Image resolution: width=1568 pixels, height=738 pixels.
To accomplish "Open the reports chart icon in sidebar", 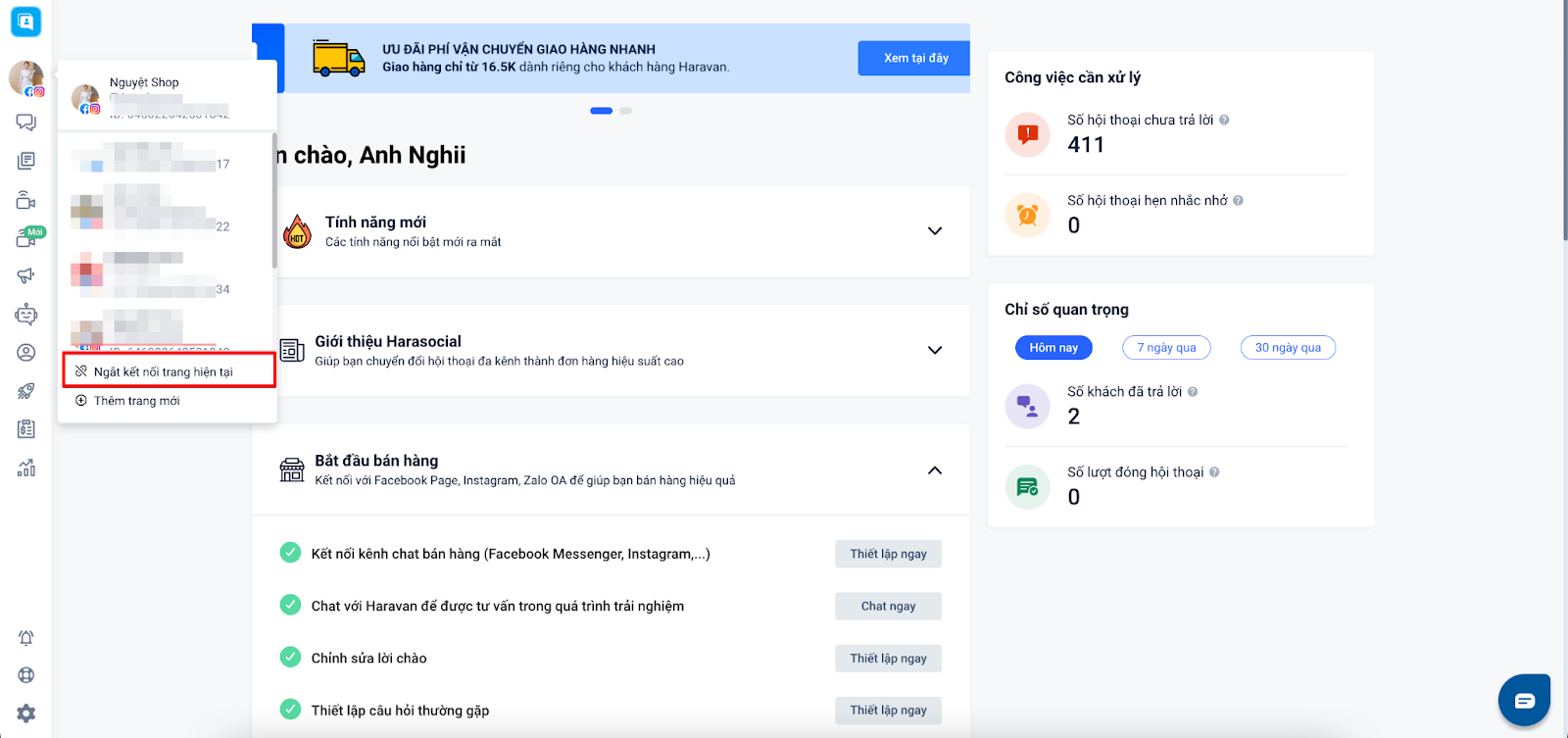I will pos(26,467).
